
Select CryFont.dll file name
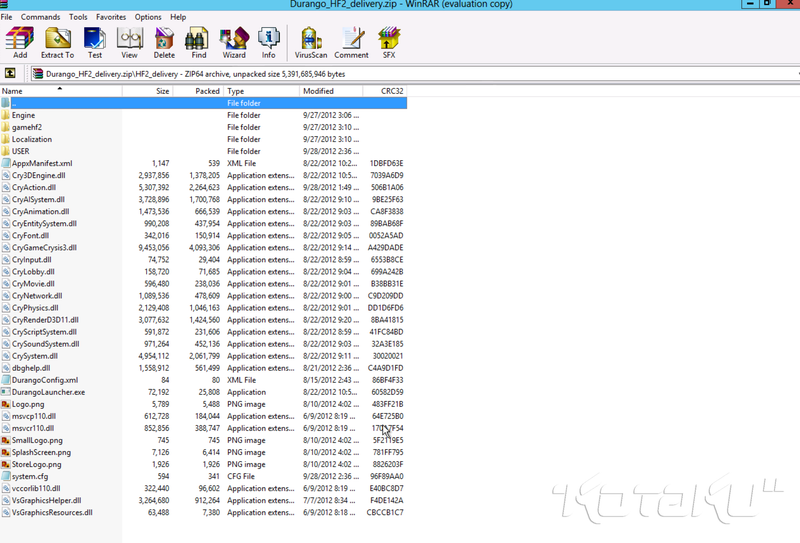(x=31, y=236)
